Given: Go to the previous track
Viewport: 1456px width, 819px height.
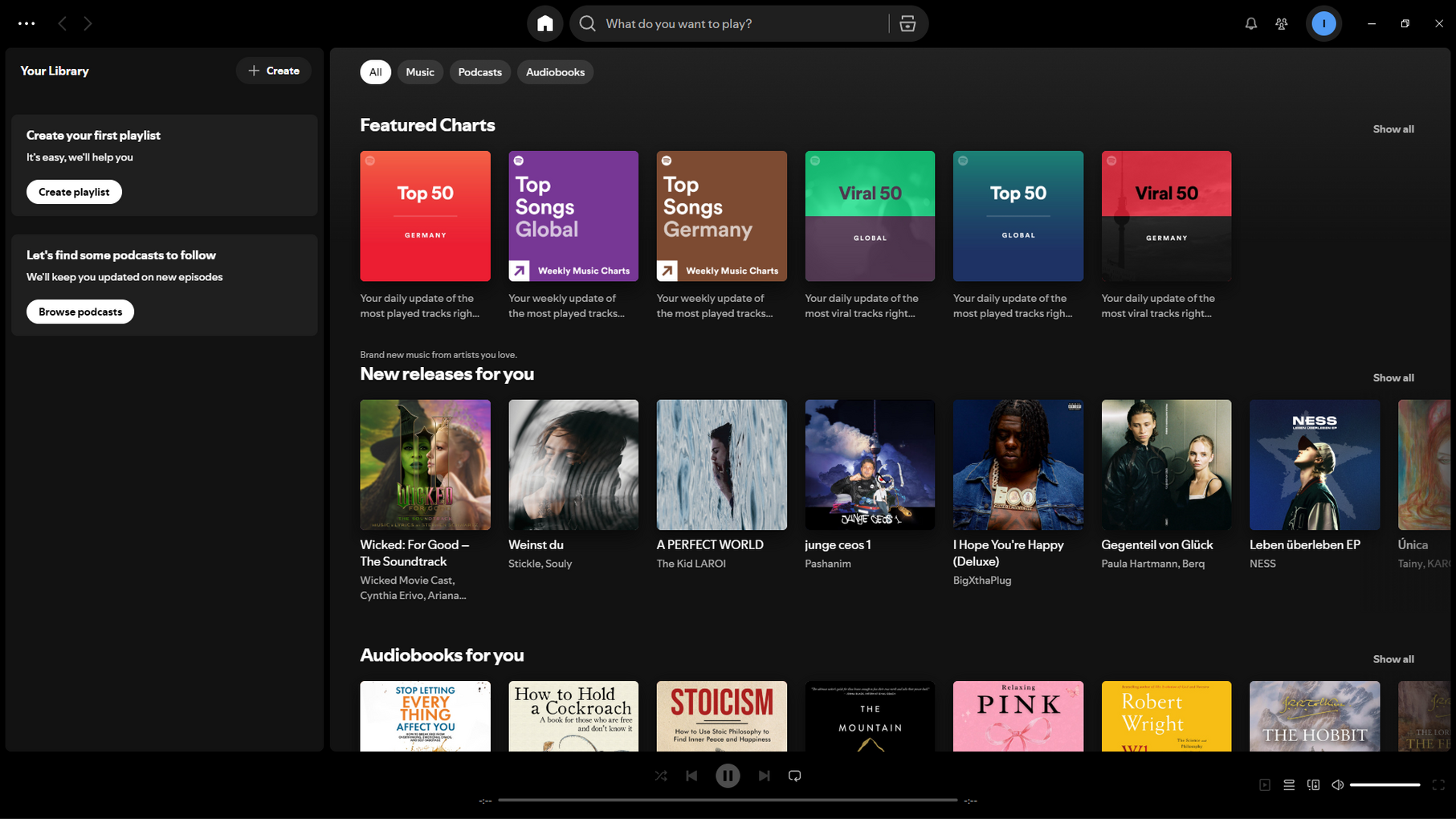Looking at the screenshot, I should tap(691, 776).
